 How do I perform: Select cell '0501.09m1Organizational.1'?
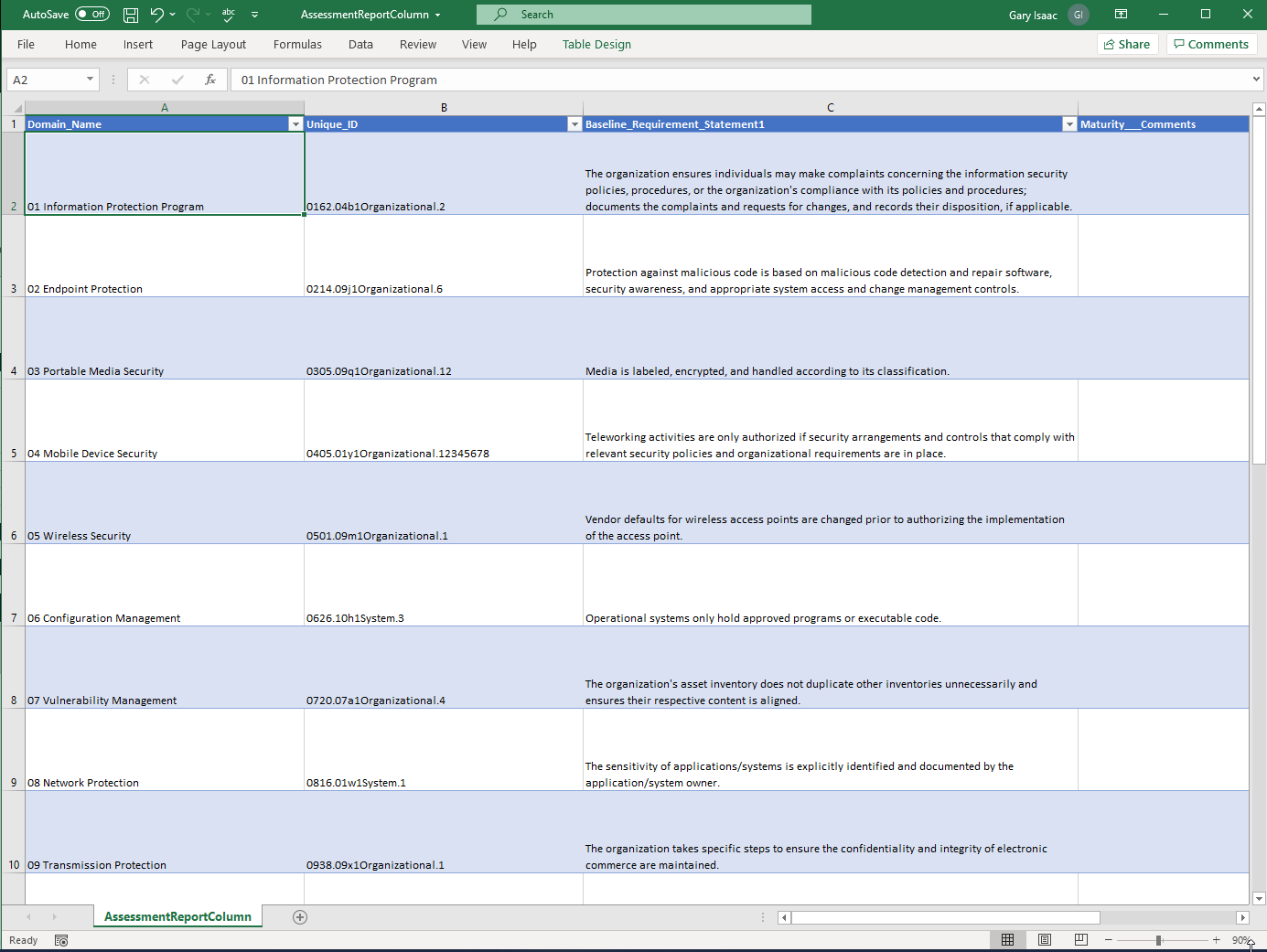point(444,503)
